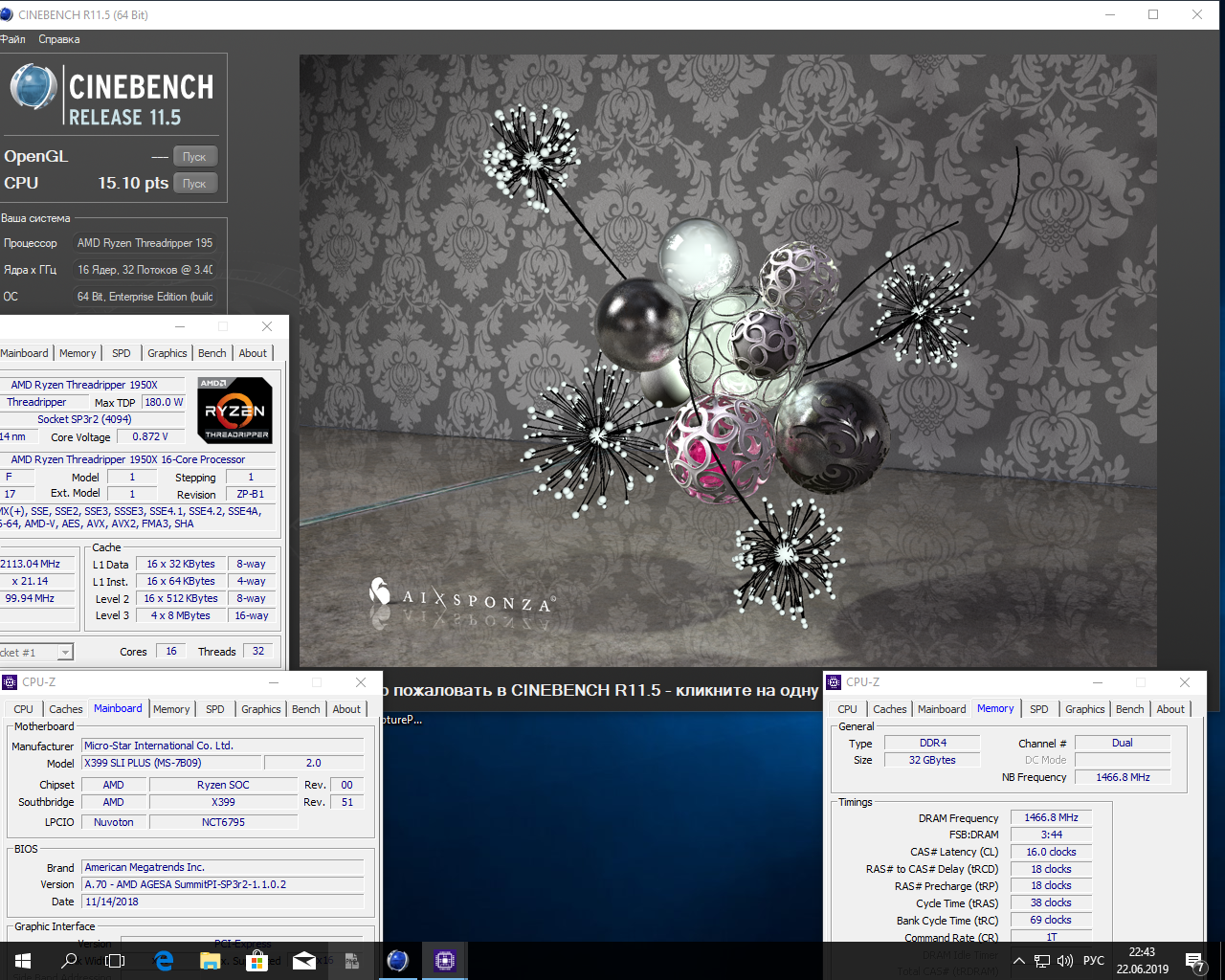Show hidden system tray icons
Screen dimensions: 1225x980
click(x=1018, y=961)
